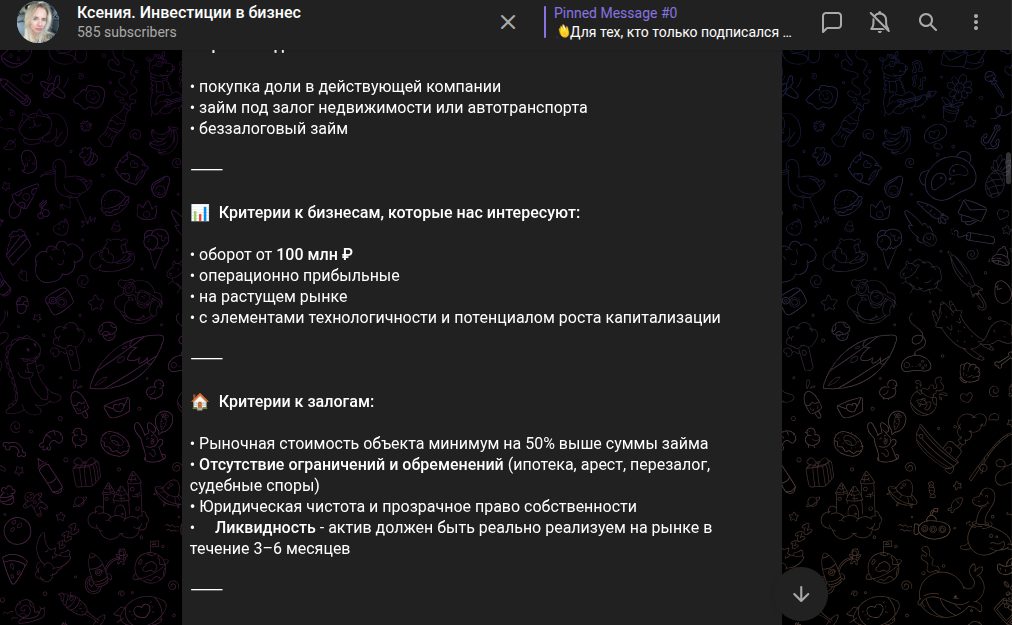The image size is (1012, 625).
Task: Toggle the muted notifications bell icon
Action: [880, 22]
